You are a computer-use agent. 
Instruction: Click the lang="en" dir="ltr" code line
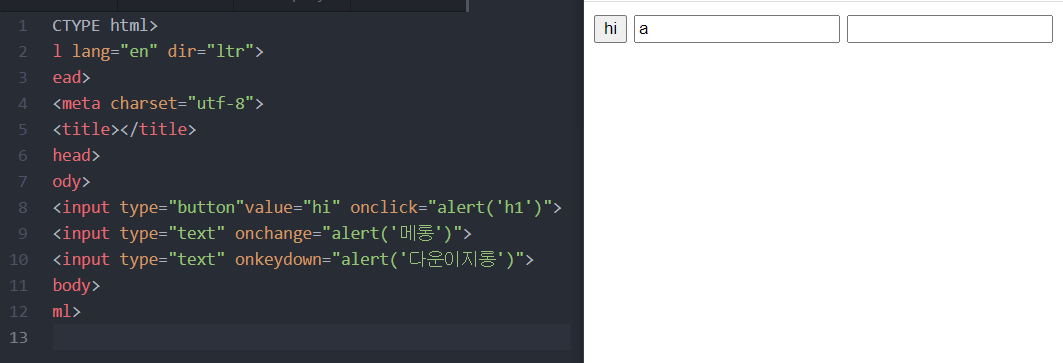[x=158, y=52]
